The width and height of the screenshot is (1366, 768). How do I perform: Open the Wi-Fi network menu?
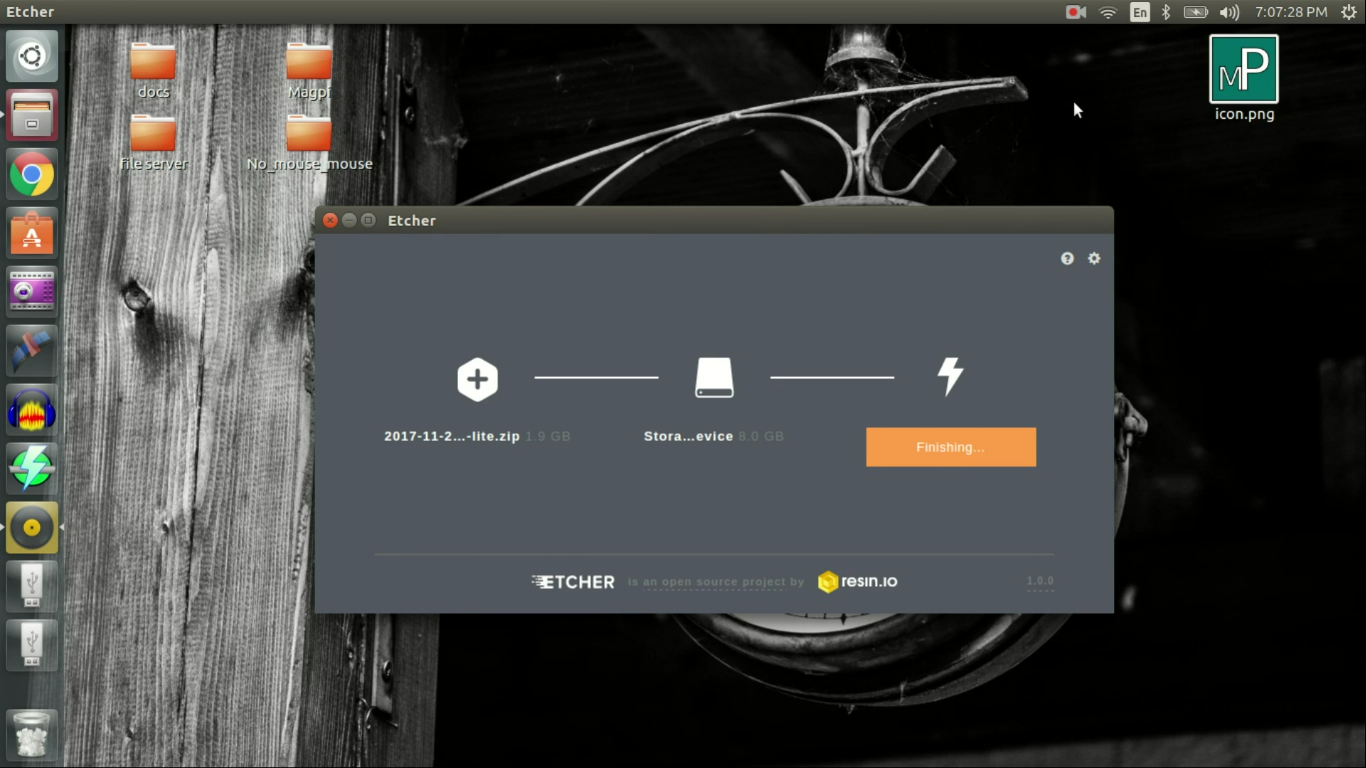tap(1108, 12)
